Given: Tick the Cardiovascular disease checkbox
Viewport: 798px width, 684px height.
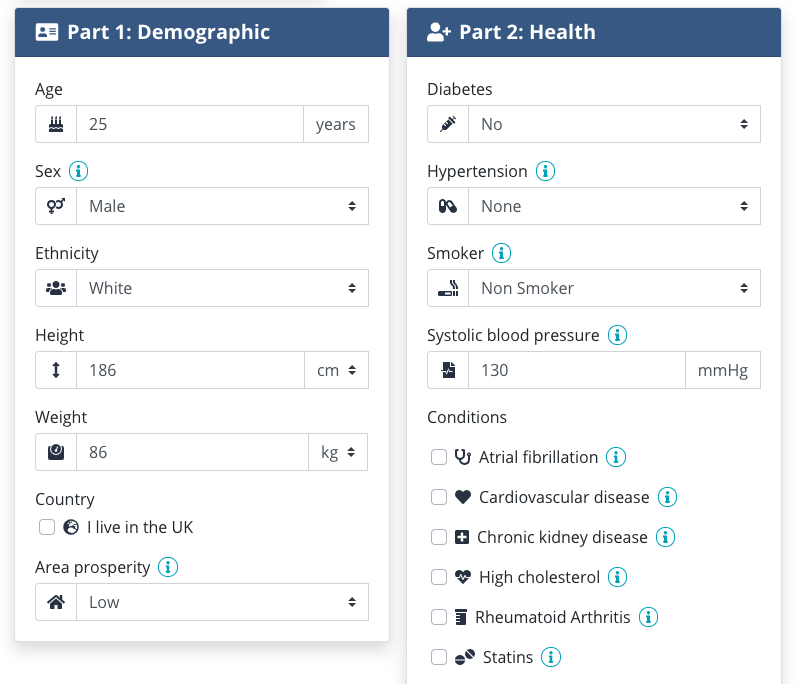Looking at the screenshot, I should [x=439, y=497].
